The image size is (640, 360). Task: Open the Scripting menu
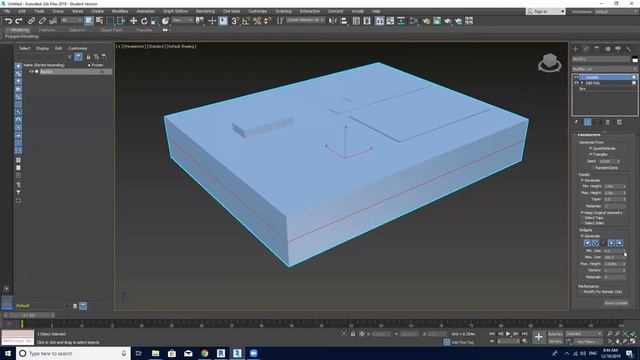point(283,11)
